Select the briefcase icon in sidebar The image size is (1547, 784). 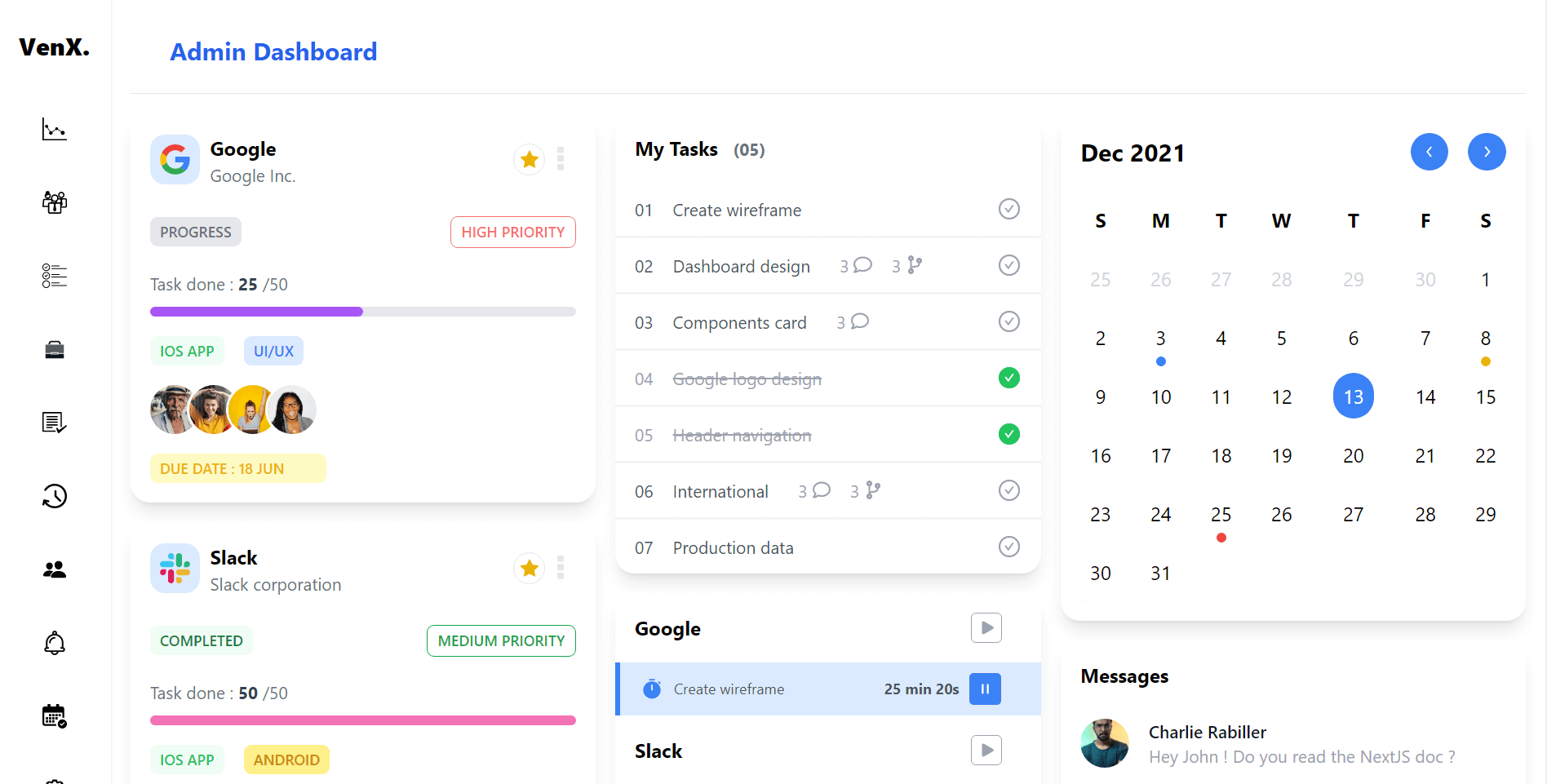pyautogui.click(x=55, y=350)
